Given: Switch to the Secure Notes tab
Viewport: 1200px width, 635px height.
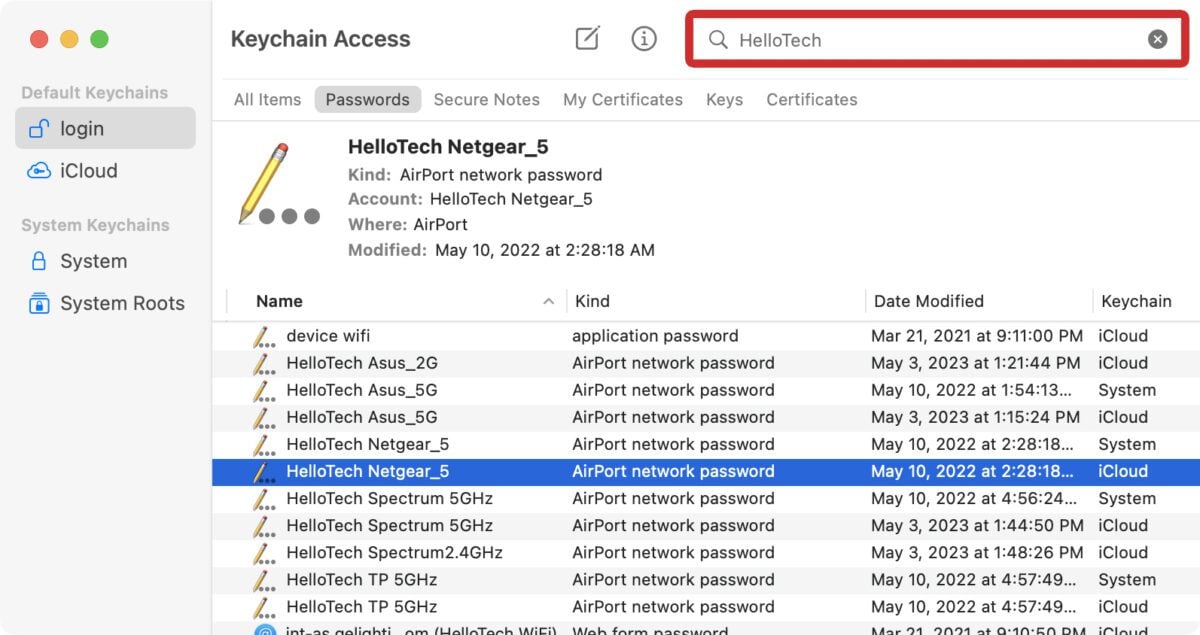Looking at the screenshot, I should pos(486,100).
